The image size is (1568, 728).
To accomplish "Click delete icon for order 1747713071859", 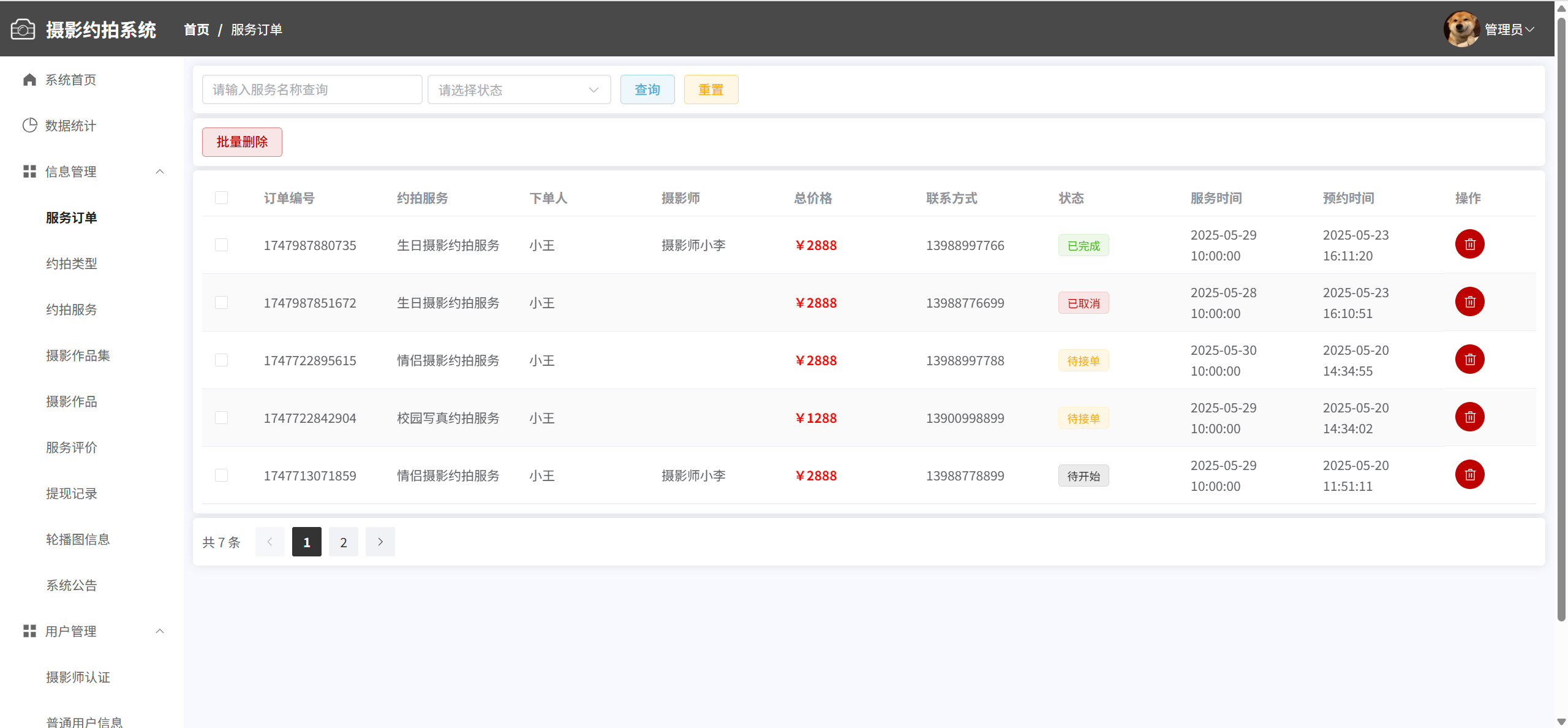I will click(x=1469, y=475).
